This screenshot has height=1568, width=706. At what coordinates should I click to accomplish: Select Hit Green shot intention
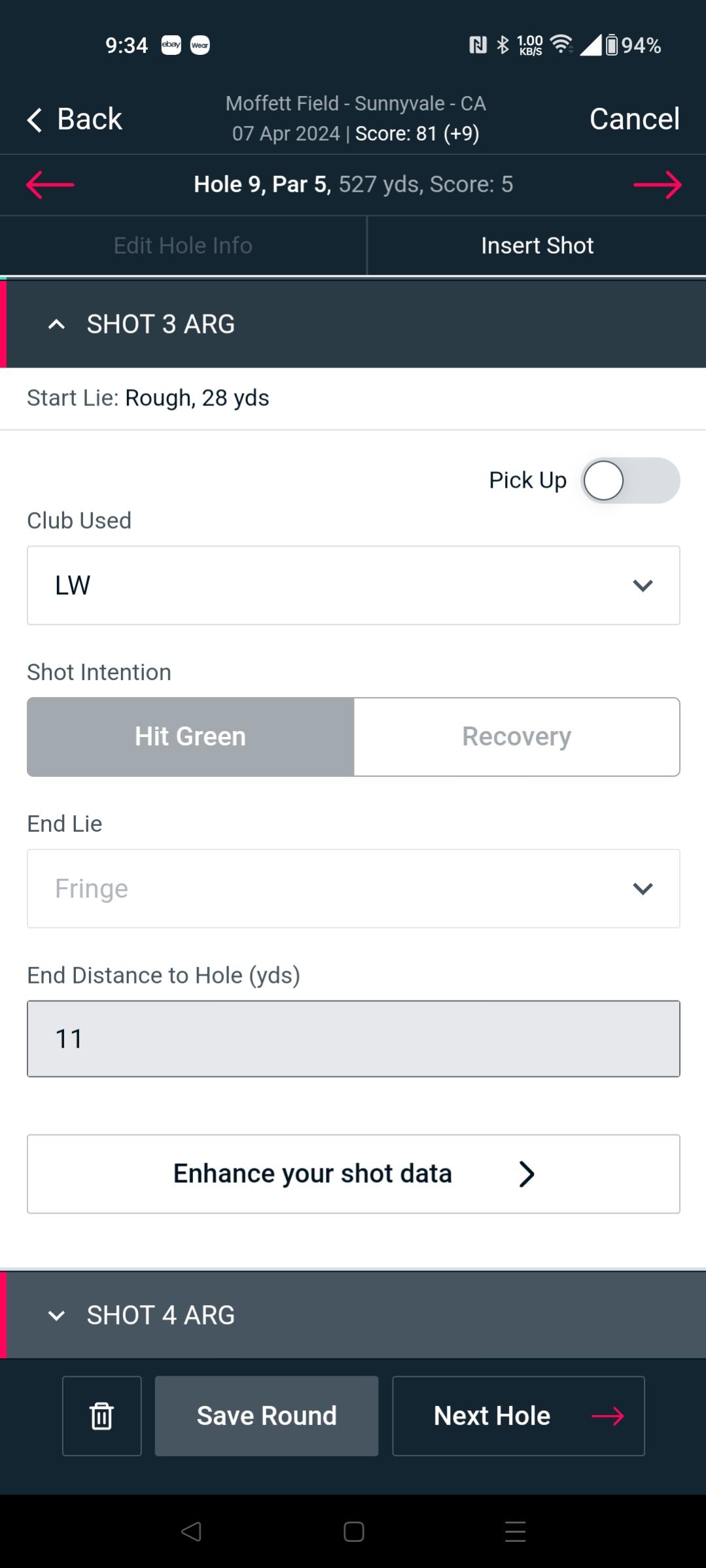pos(190,737)
